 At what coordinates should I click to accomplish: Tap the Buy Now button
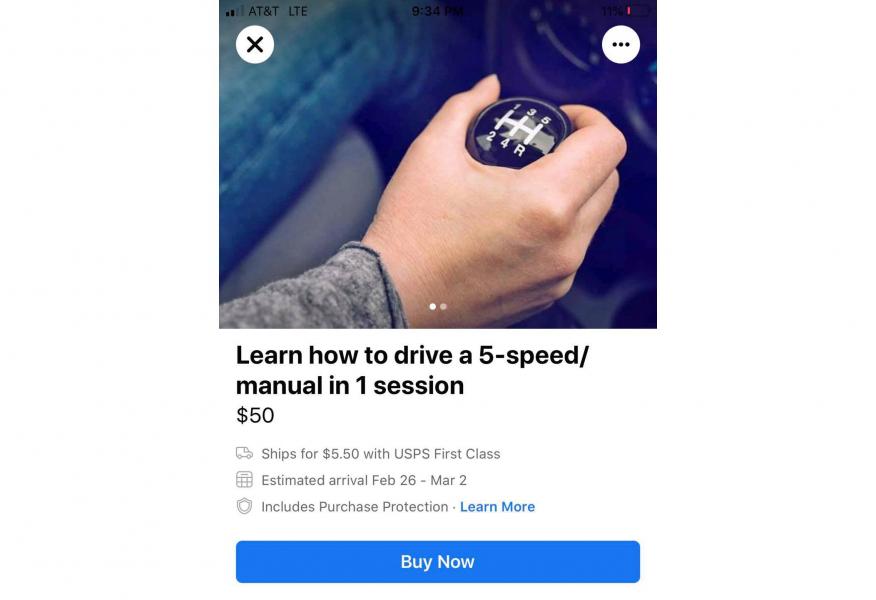[x=437, y=561]
